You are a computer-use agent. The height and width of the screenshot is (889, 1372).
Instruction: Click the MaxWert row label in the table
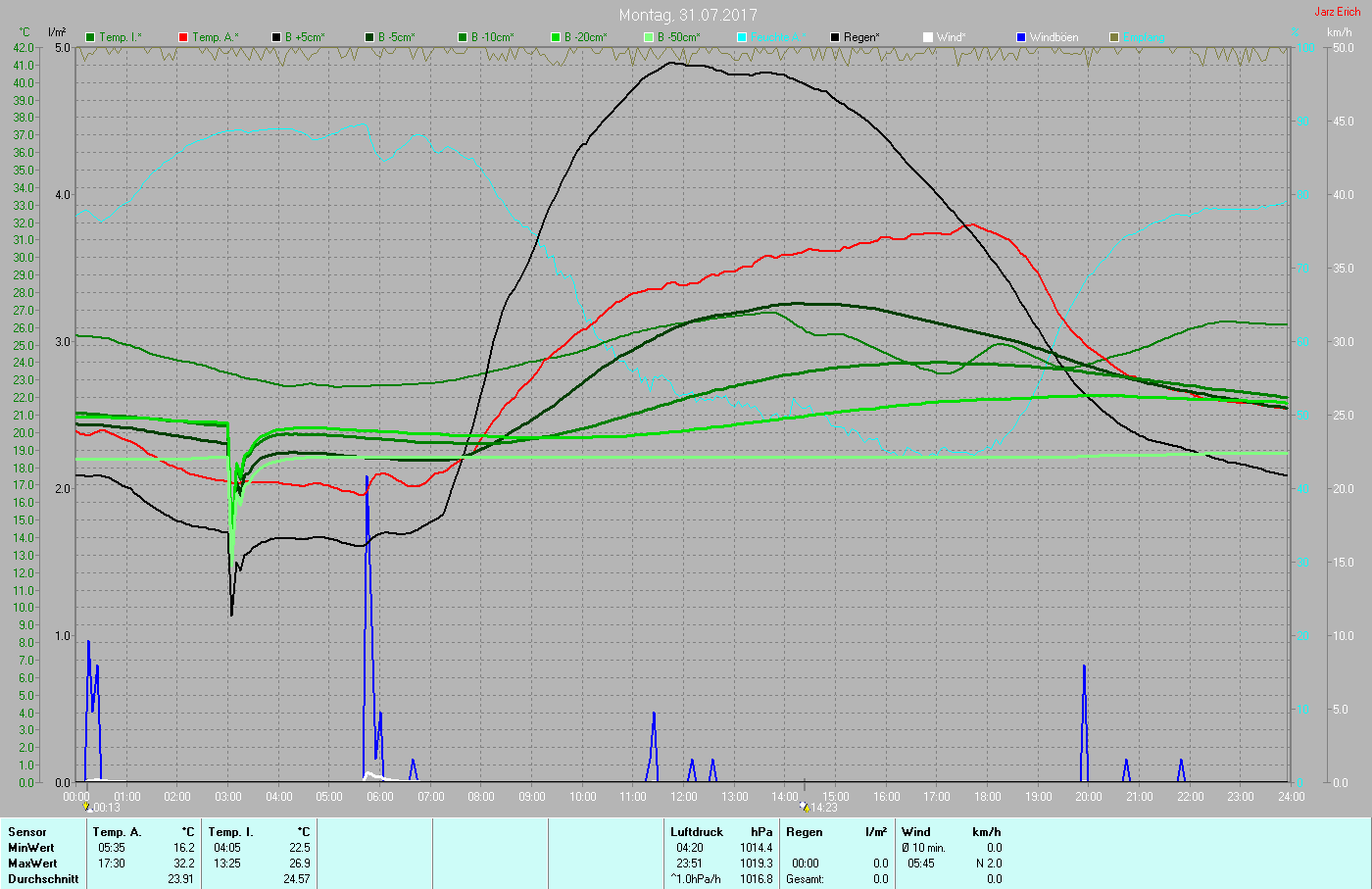[32, 864]
